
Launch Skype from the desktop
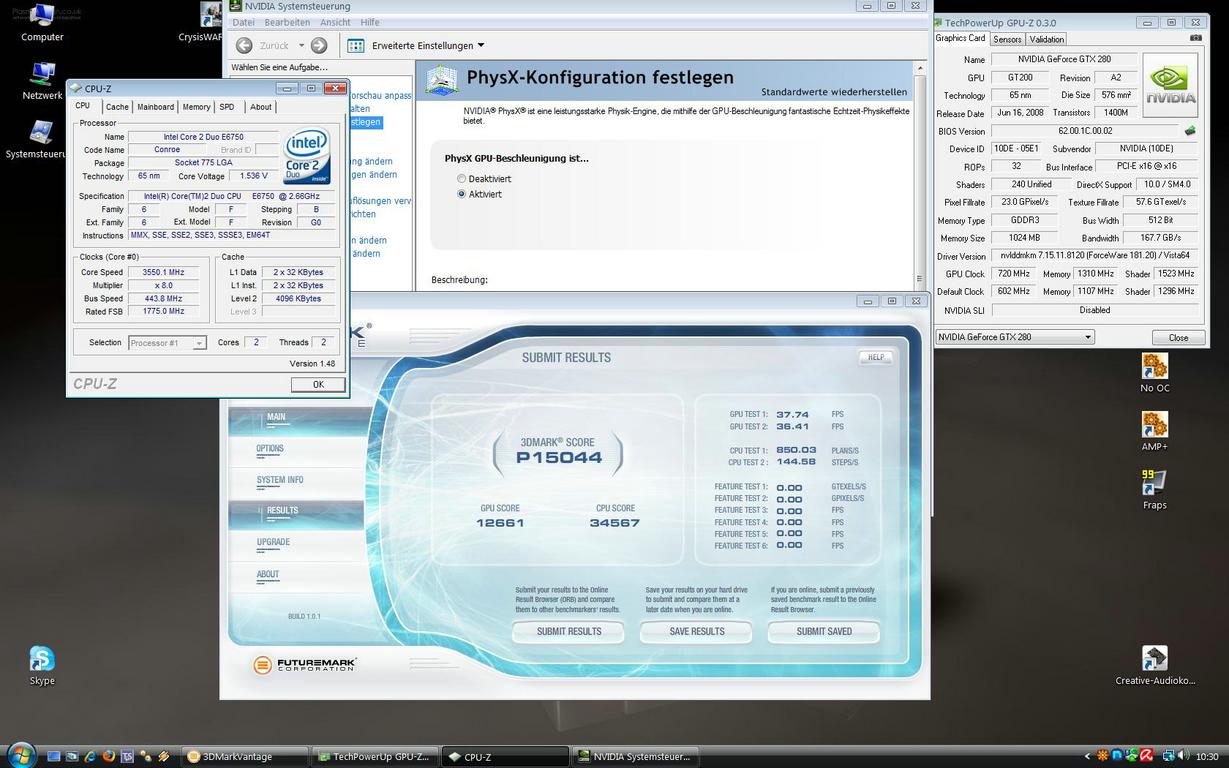click(42, 666)
